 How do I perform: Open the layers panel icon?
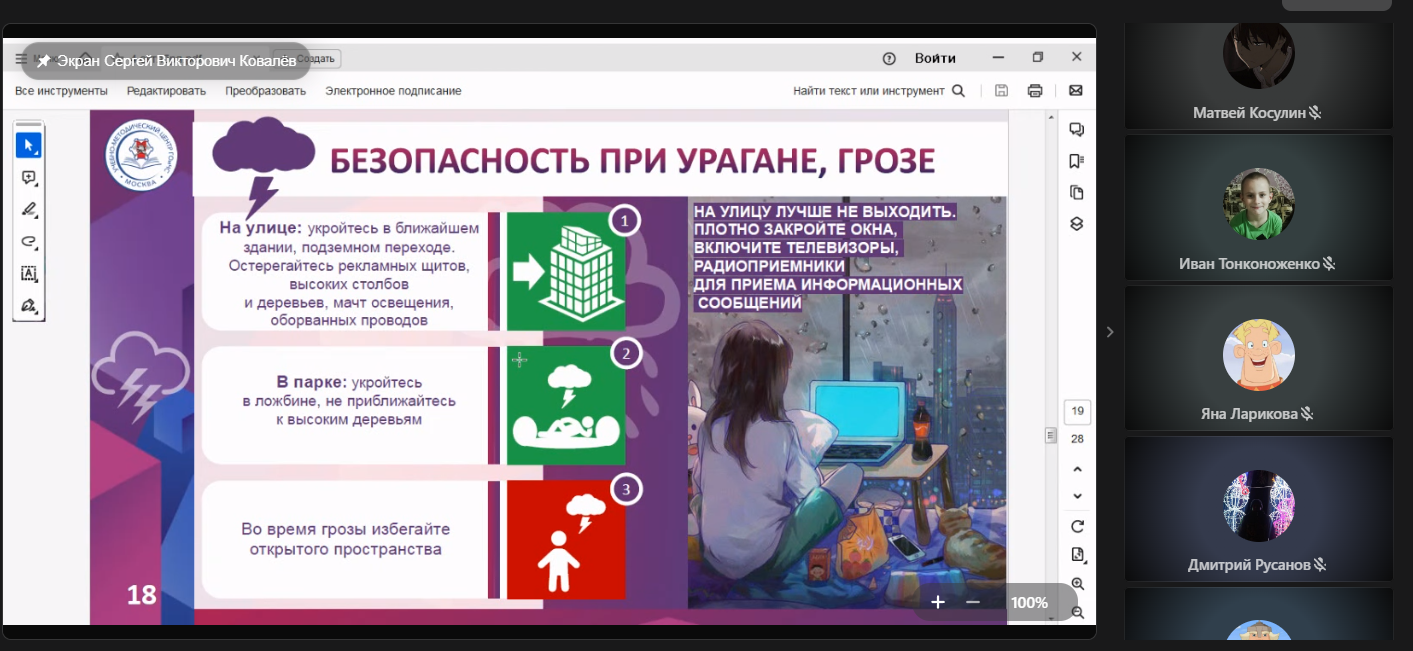pyautogui.click(x=1077, y=224)
